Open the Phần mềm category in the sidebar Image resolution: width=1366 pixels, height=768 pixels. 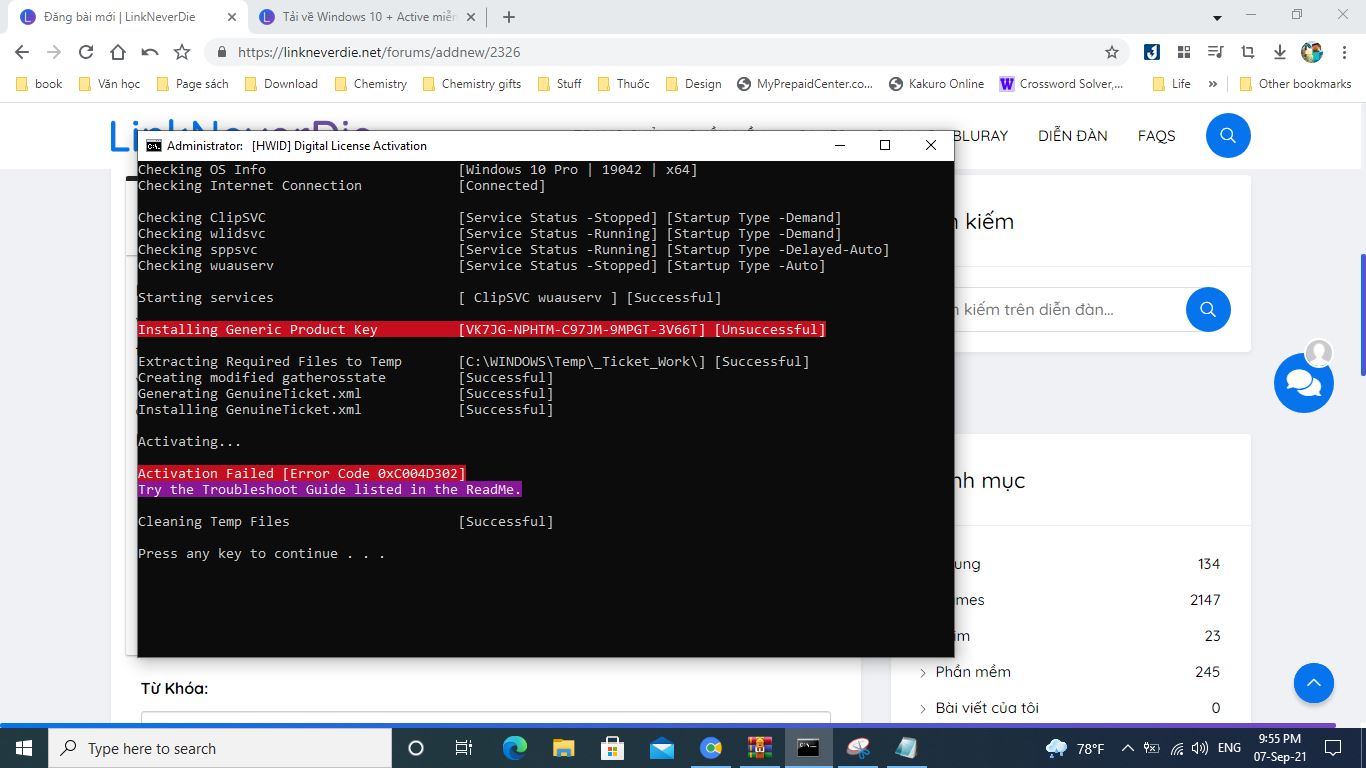coord(972,672)
